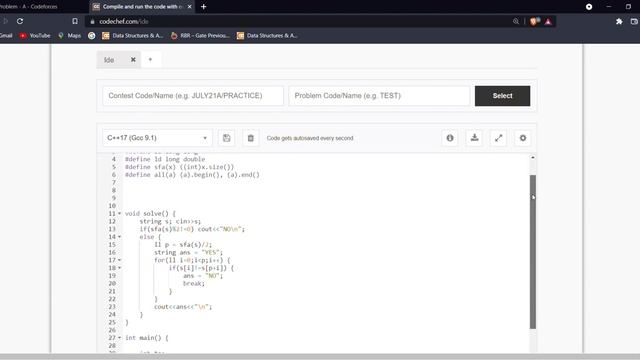
Task: Click the Problem Code/Name input field
Action: pyautogui.click(x=379, y=96)
